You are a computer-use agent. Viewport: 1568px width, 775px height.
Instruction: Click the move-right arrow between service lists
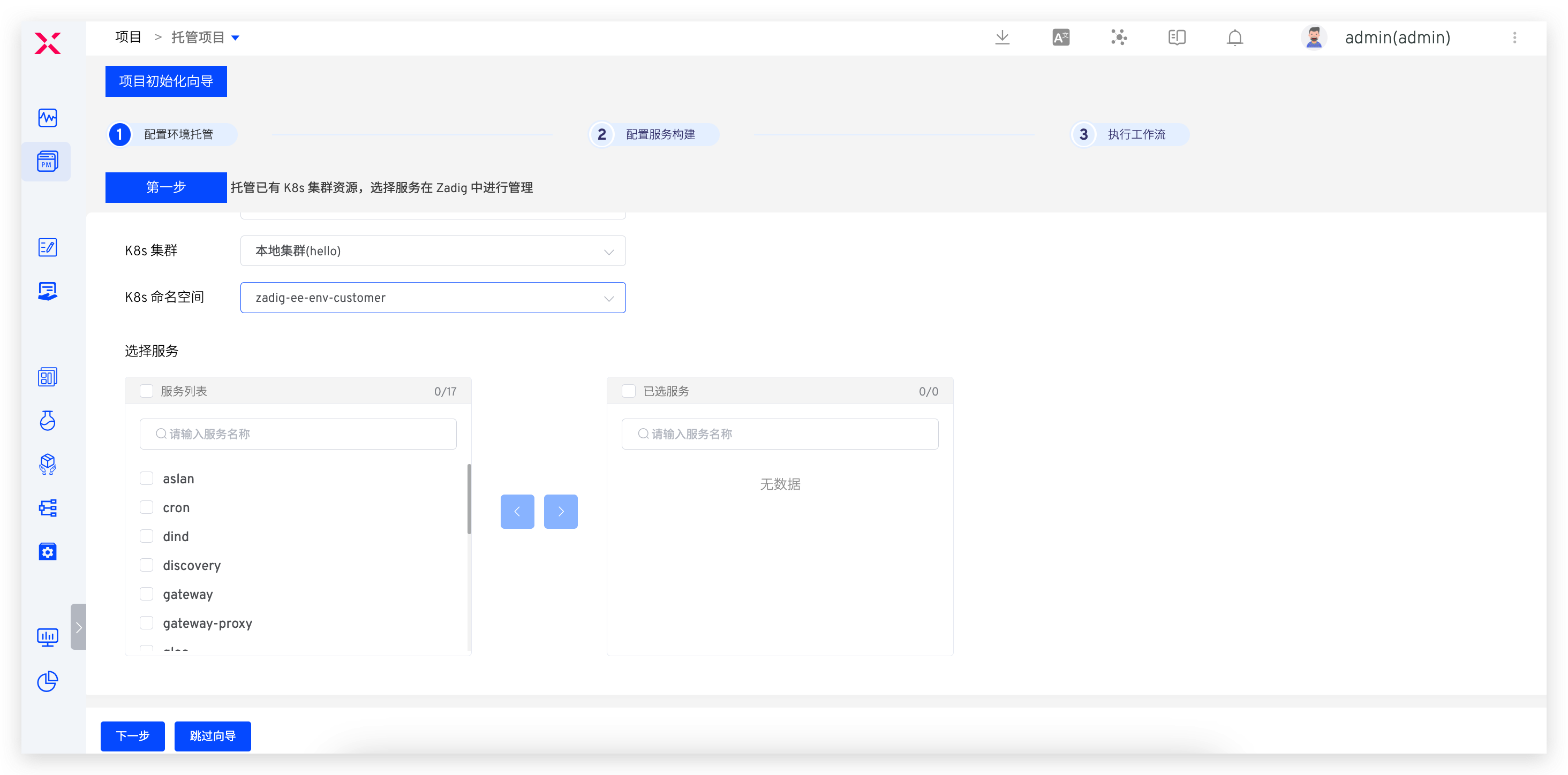pyautogui.click(x=561, y=511)
